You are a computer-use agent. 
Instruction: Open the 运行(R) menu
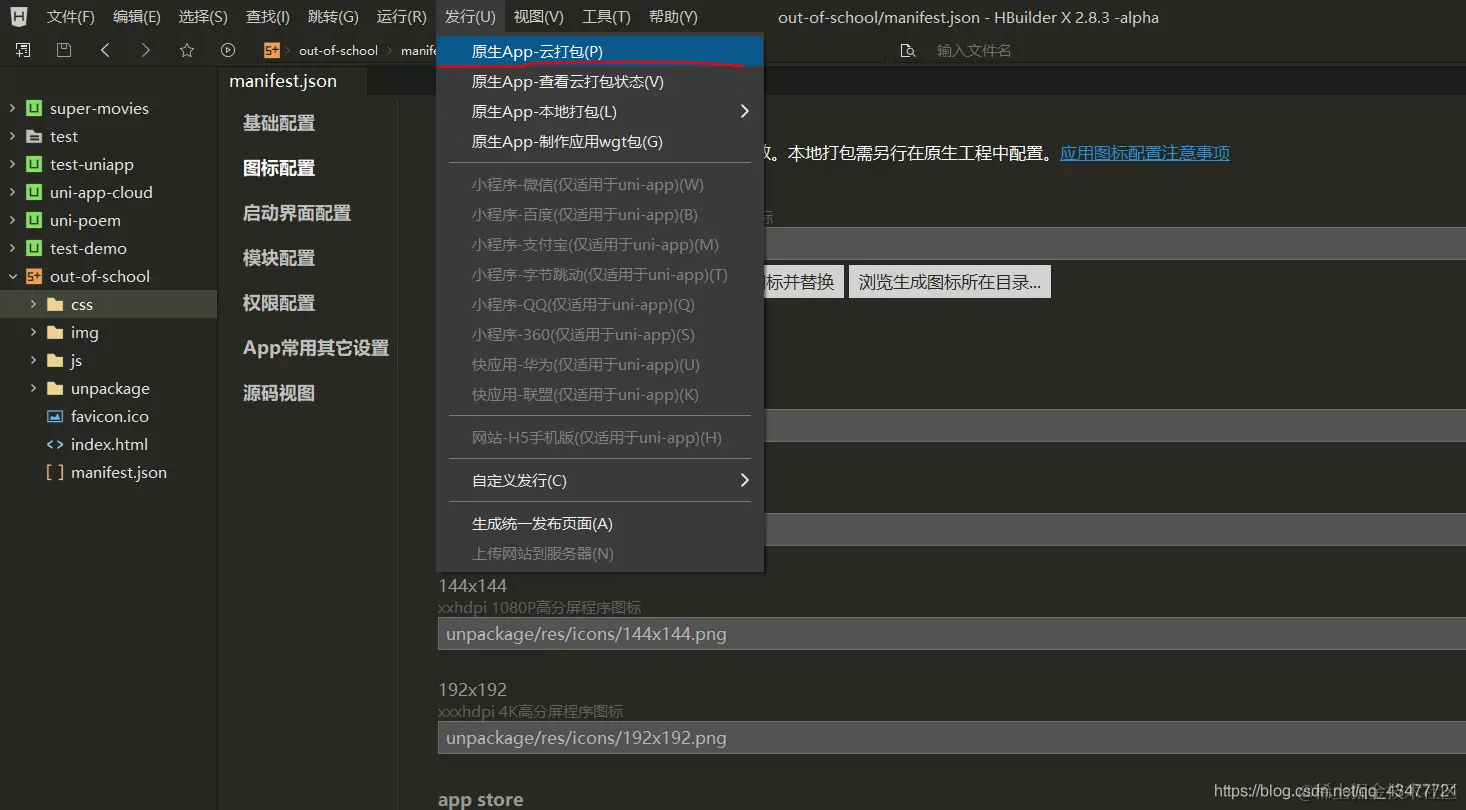click(401, 17)
